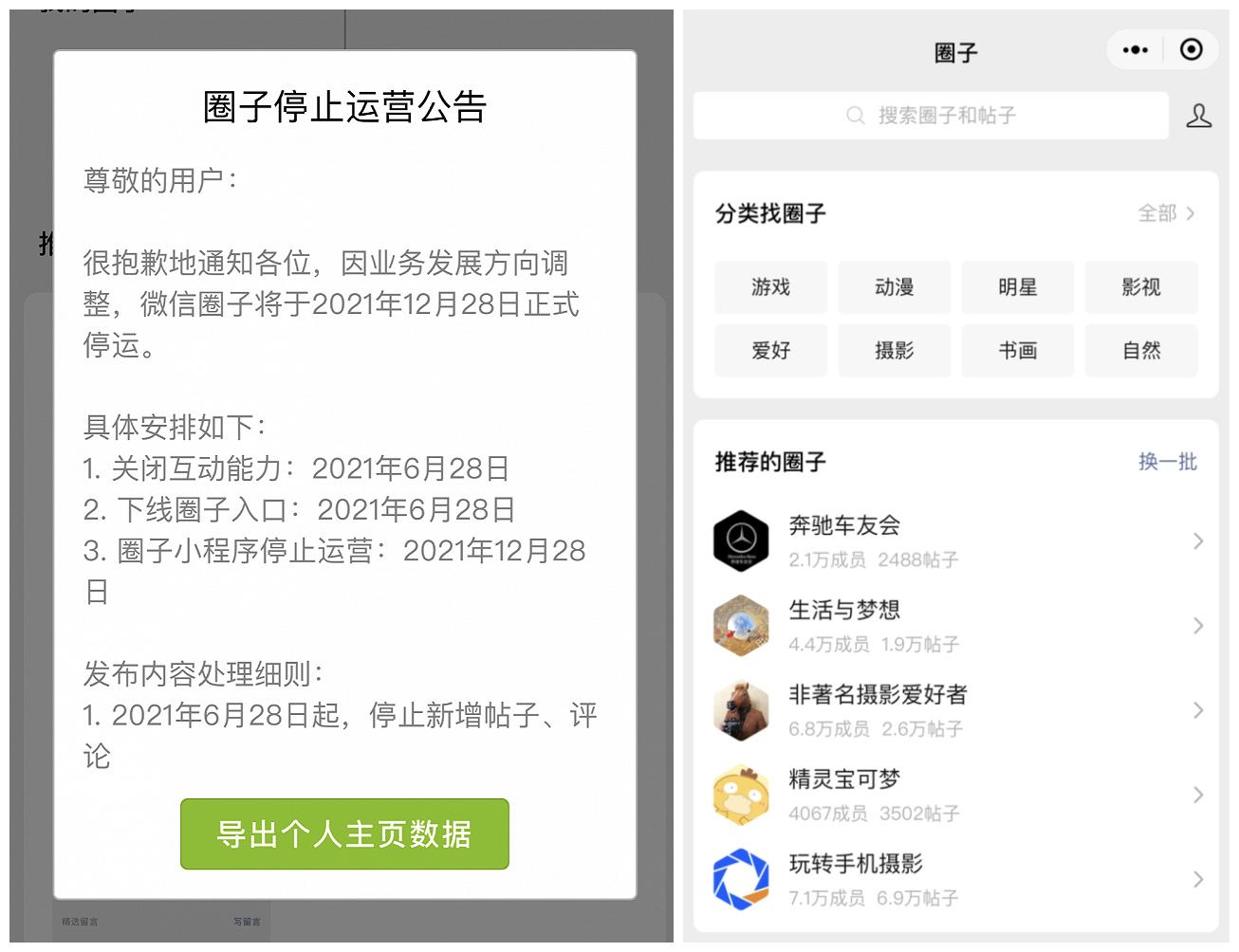Select the 动漫 category
This screenshot has height=952, width=1239.
click(894, 287)
